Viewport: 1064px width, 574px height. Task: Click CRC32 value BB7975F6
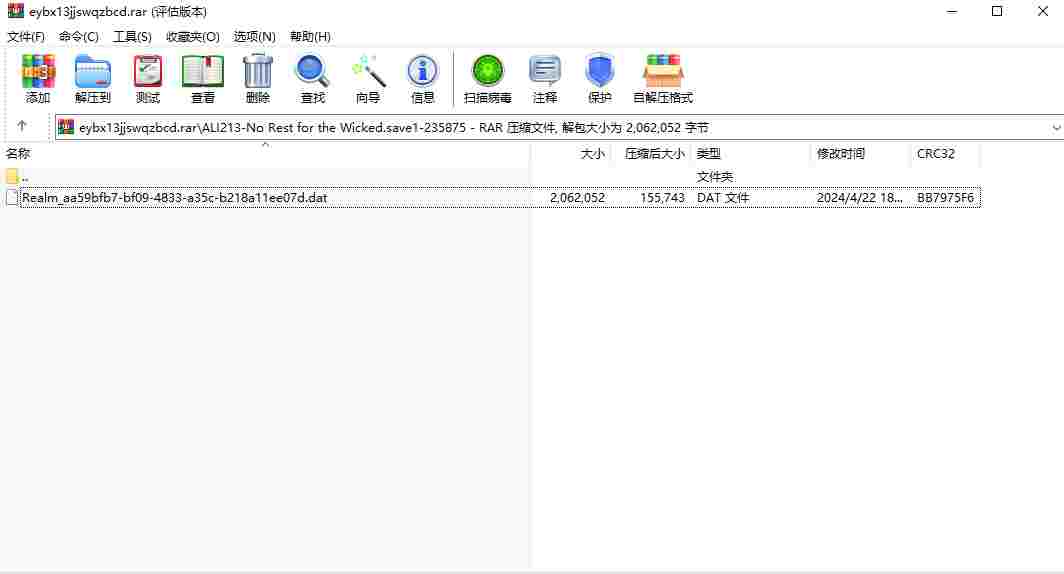coord(945,197)
